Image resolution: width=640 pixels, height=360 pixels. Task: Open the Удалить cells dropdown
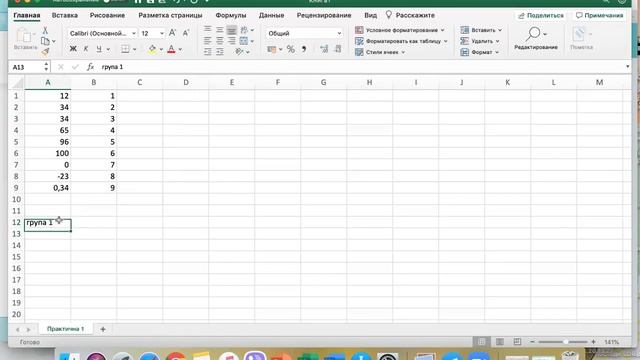click(x=480, y=41)
